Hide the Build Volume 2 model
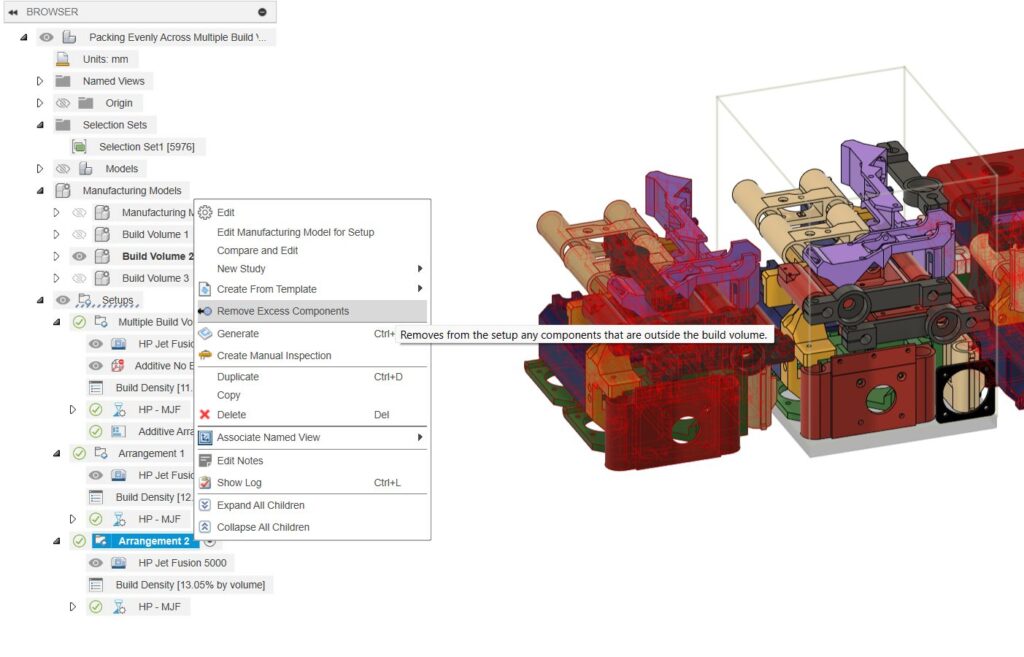 (x=79, y=257)
